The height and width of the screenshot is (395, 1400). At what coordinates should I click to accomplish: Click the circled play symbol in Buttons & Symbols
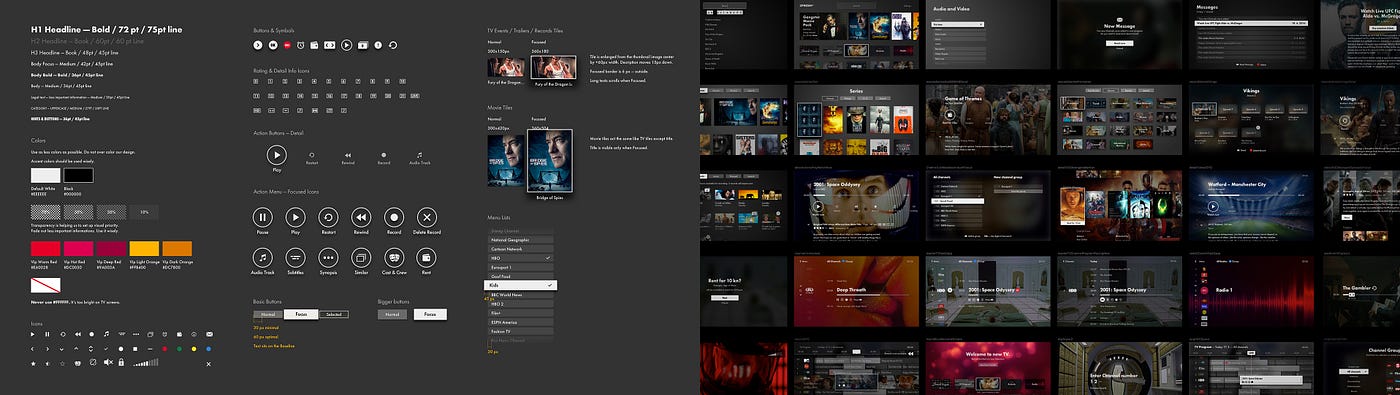[x=346, y=45]
